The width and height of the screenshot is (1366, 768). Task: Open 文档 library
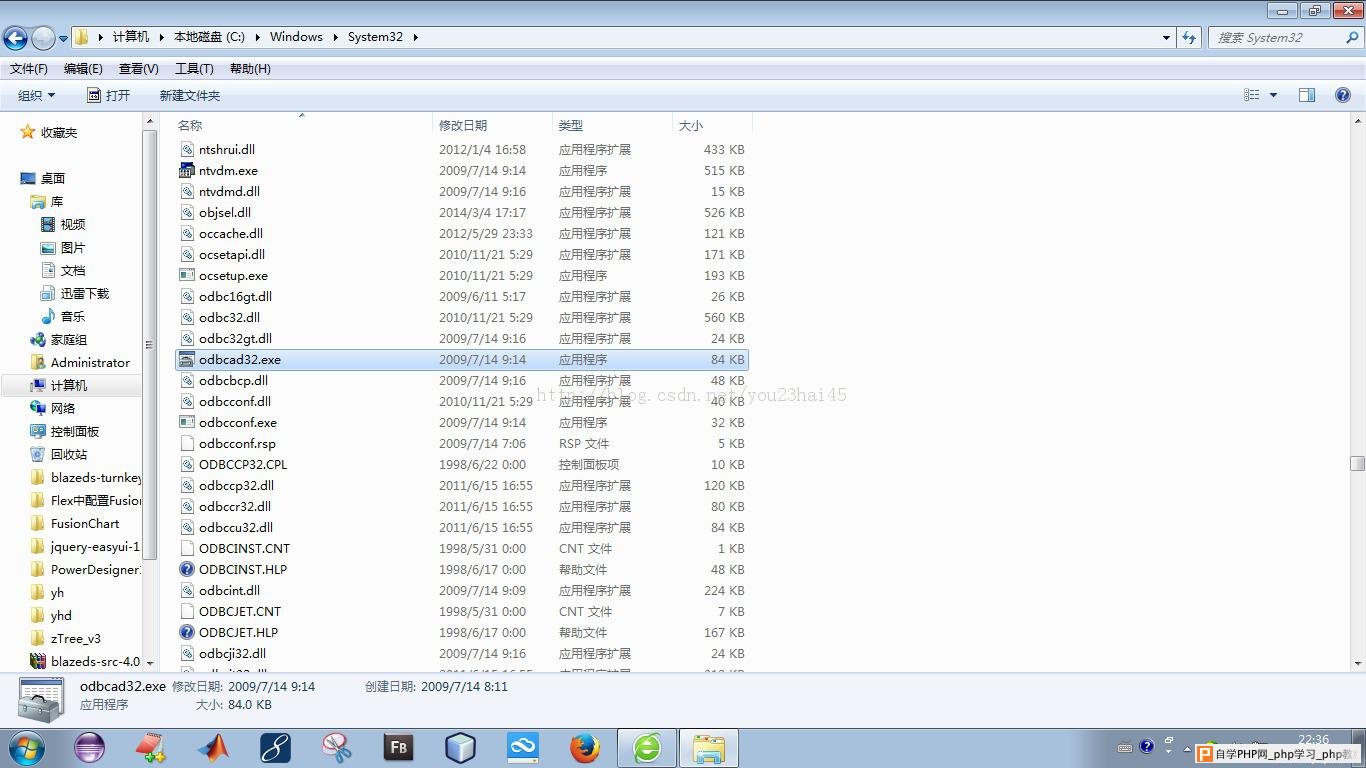point(73,270)
